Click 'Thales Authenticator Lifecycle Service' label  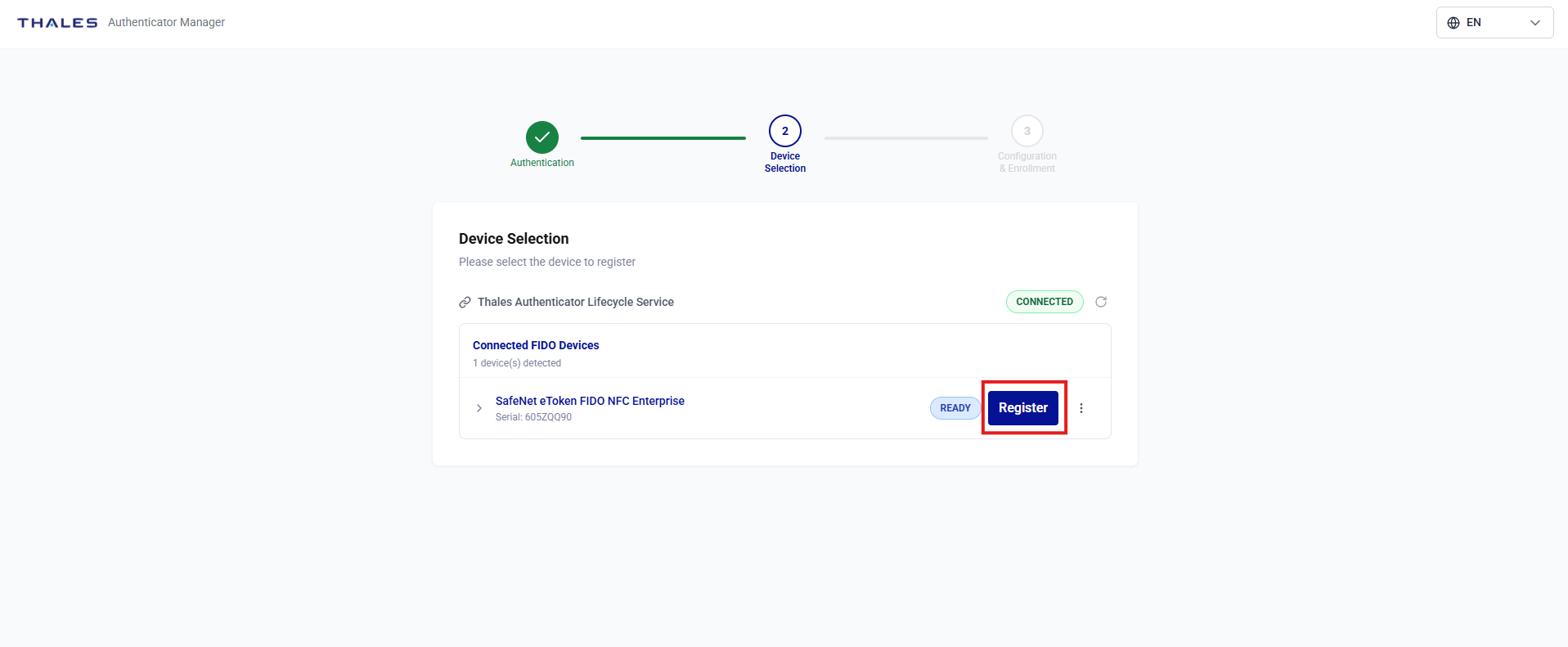click(576, 302)
